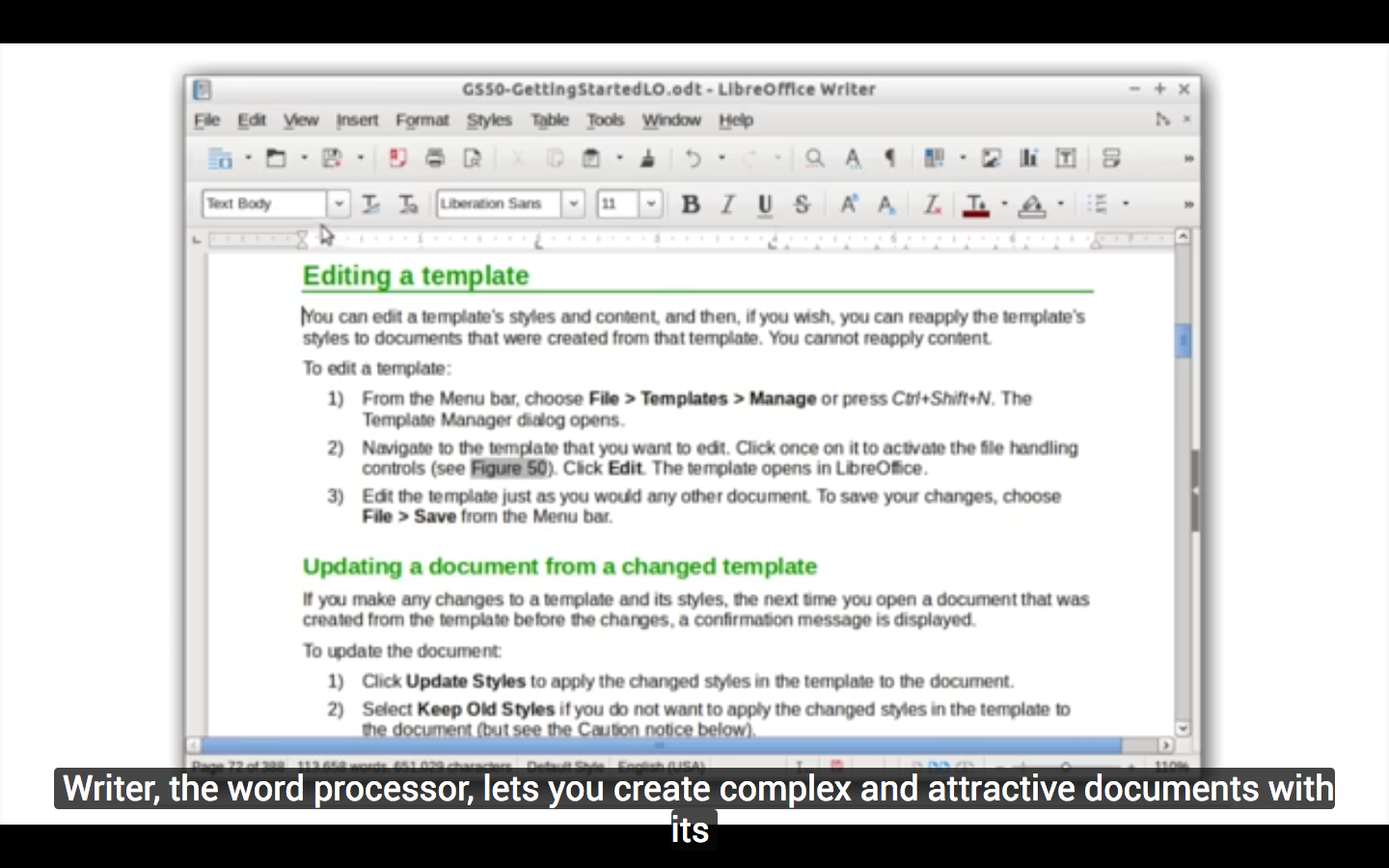Click in the font name field
The height and width of the screenshot is (868, 1389).
(500, 203)
